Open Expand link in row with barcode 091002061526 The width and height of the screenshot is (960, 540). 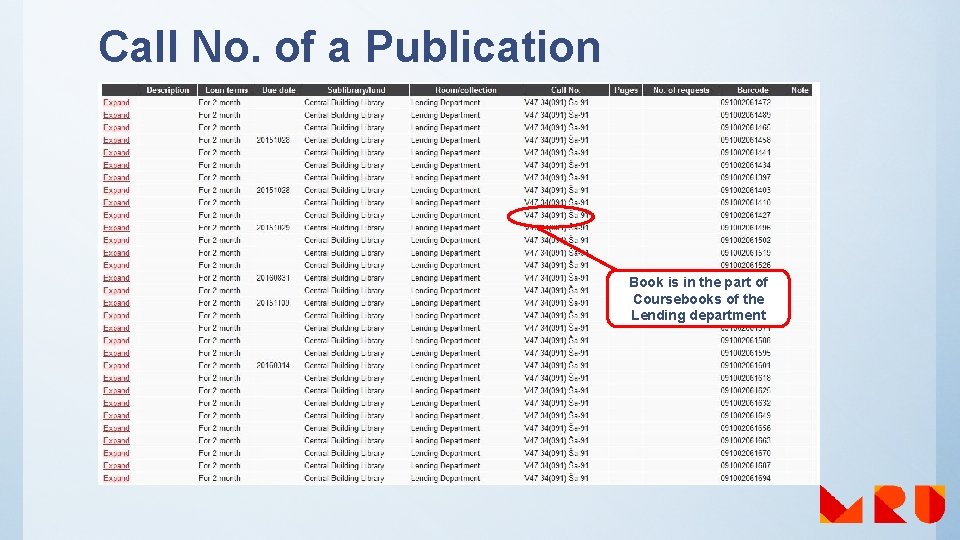(x=116, y=266)
